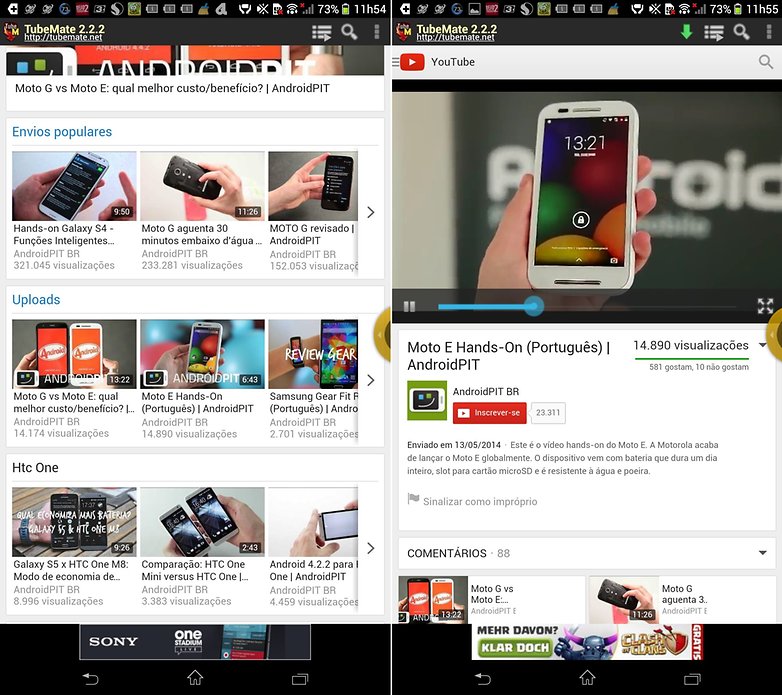Open Moto G aguenta 30 minutos thumbnail in Envios populares
Screen dimensions: 782x695
pos(202,186)
